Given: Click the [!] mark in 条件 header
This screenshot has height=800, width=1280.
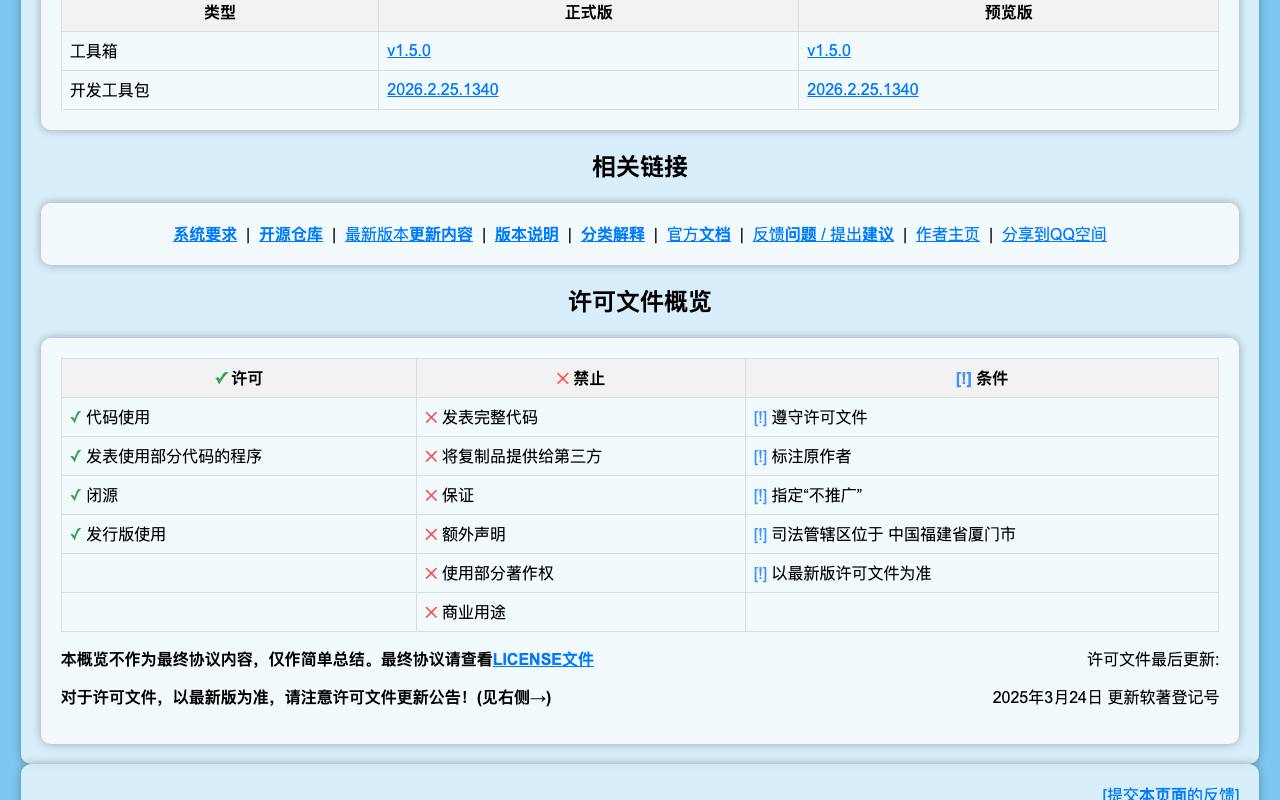Looking at the screenshot, I should click(x=964, y=379).
